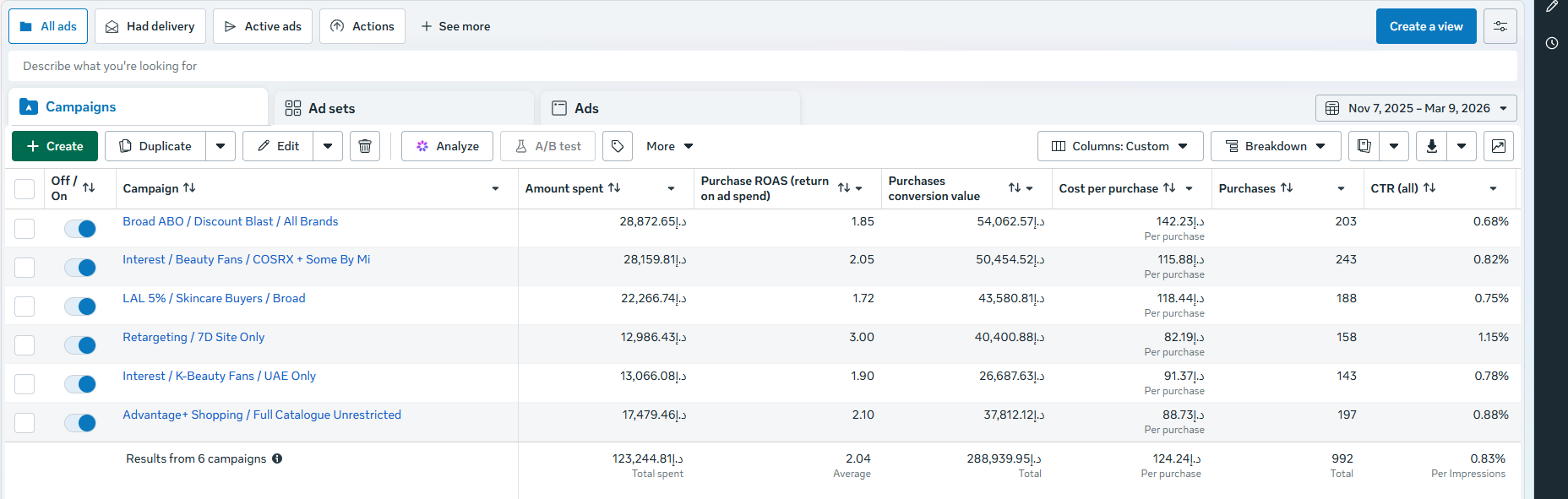1568x499 pixels.
Task: Open the Columns: Custom dropdown
Action: (x=1119, y=146)
